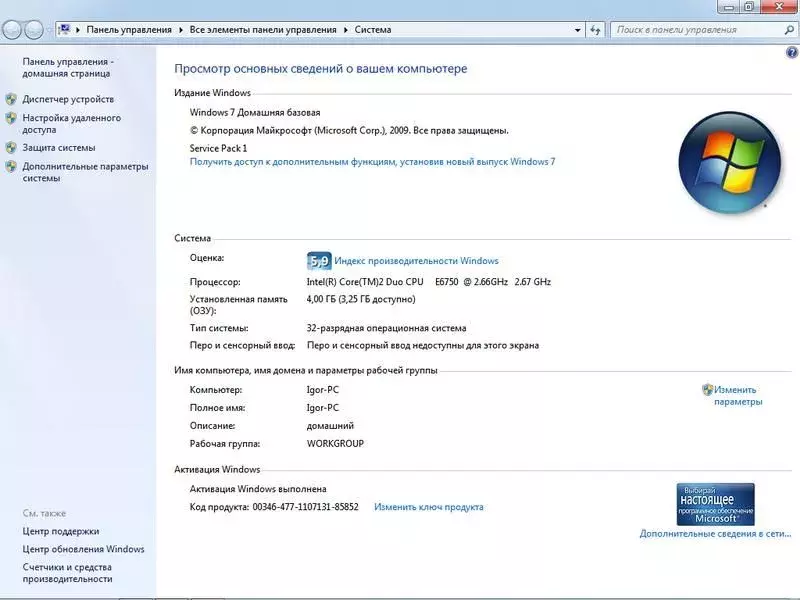Click pen and touch input unavailable value

tap(423, 345)
